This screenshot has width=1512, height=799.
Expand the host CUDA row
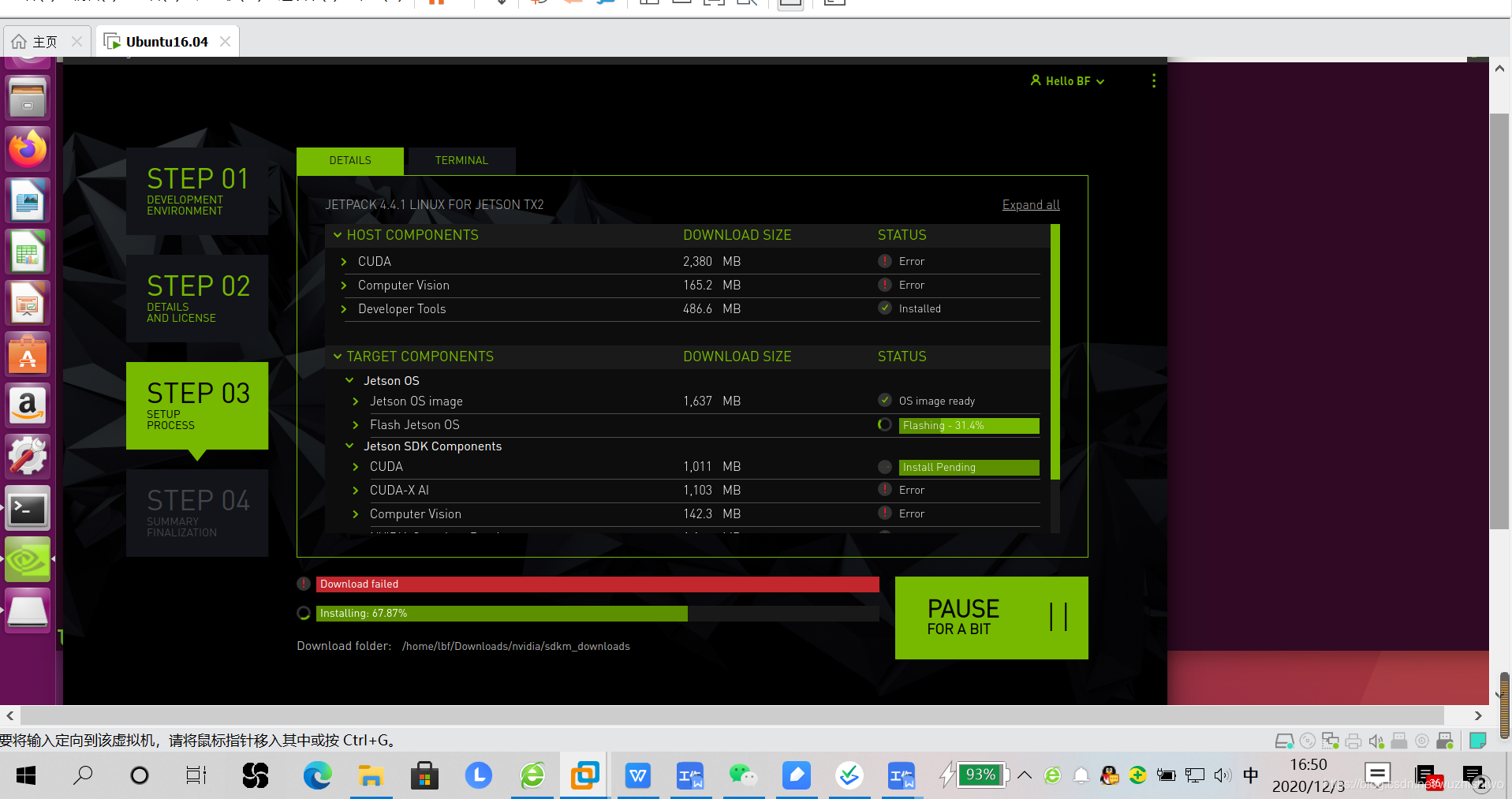(344, 261)
